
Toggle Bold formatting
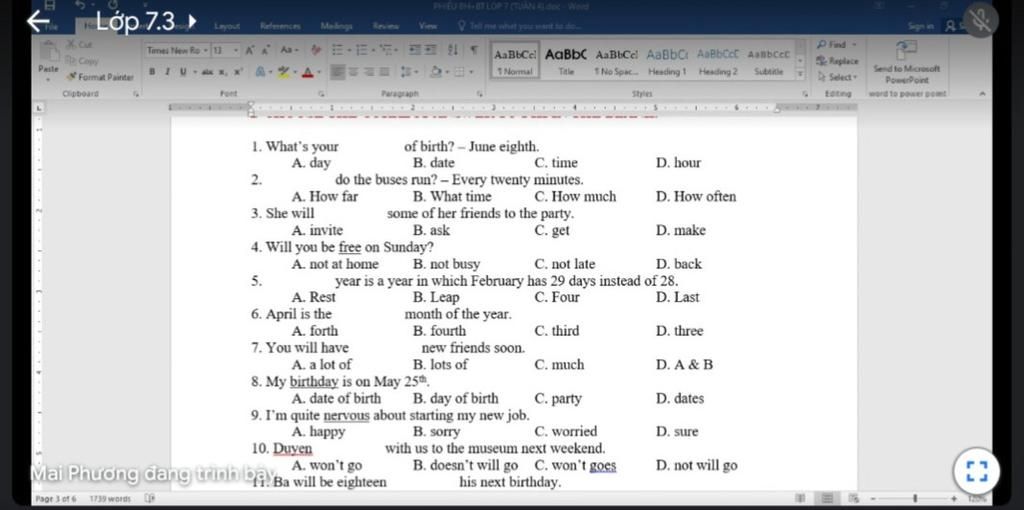click(x=152, y=72)
